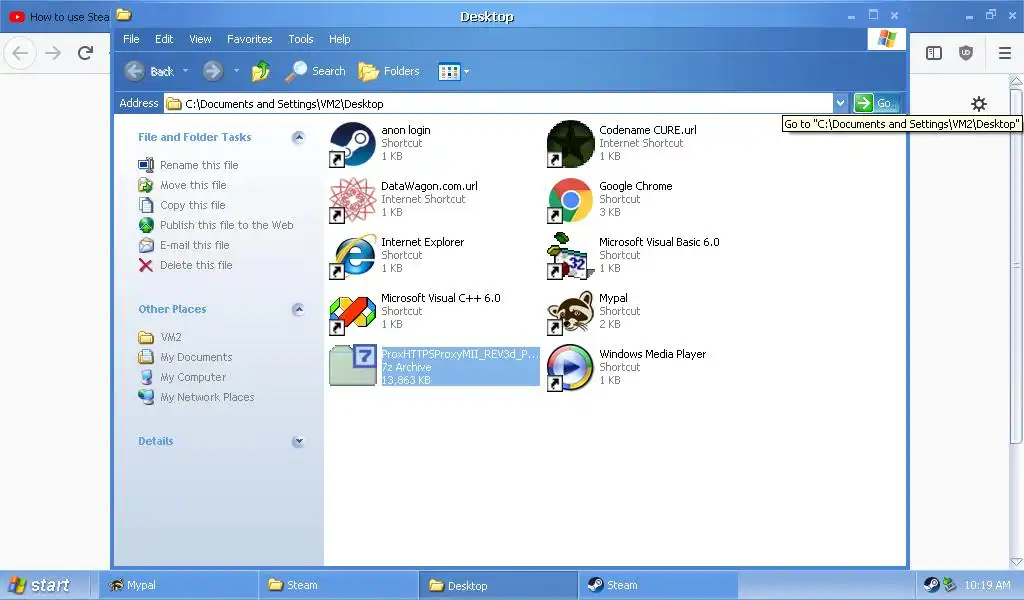Open the Tools menu
Viewport: 1024px width, 600px height.
[x=301, y=39]
